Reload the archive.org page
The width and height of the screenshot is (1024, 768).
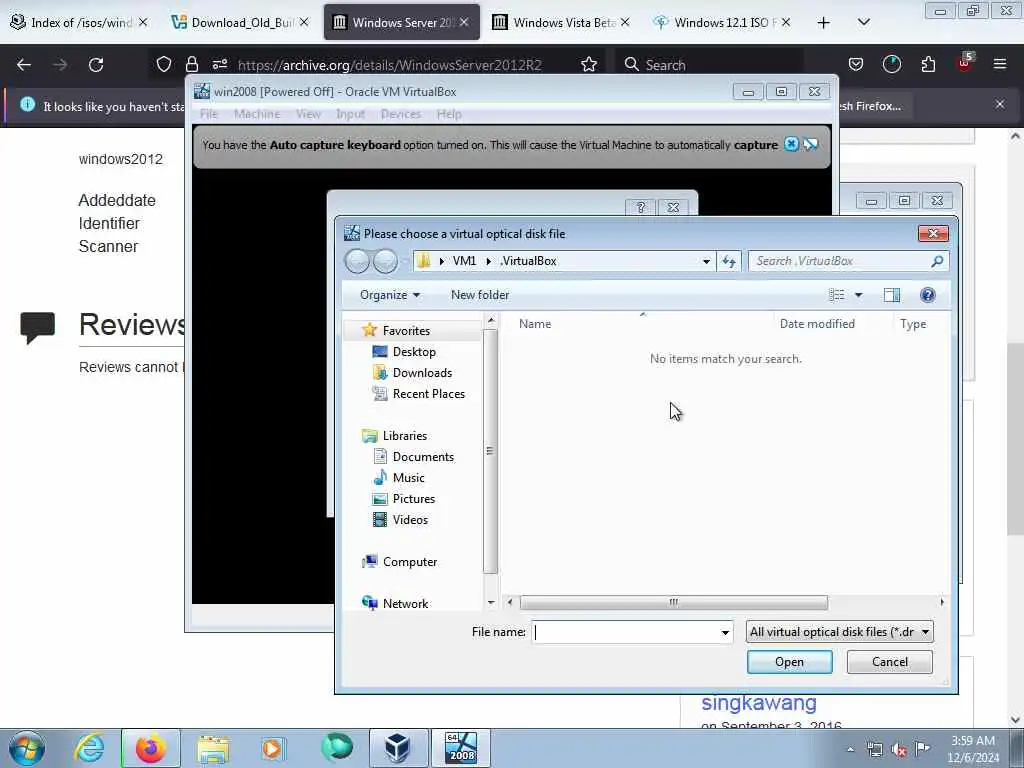click(x=96, y=65)
